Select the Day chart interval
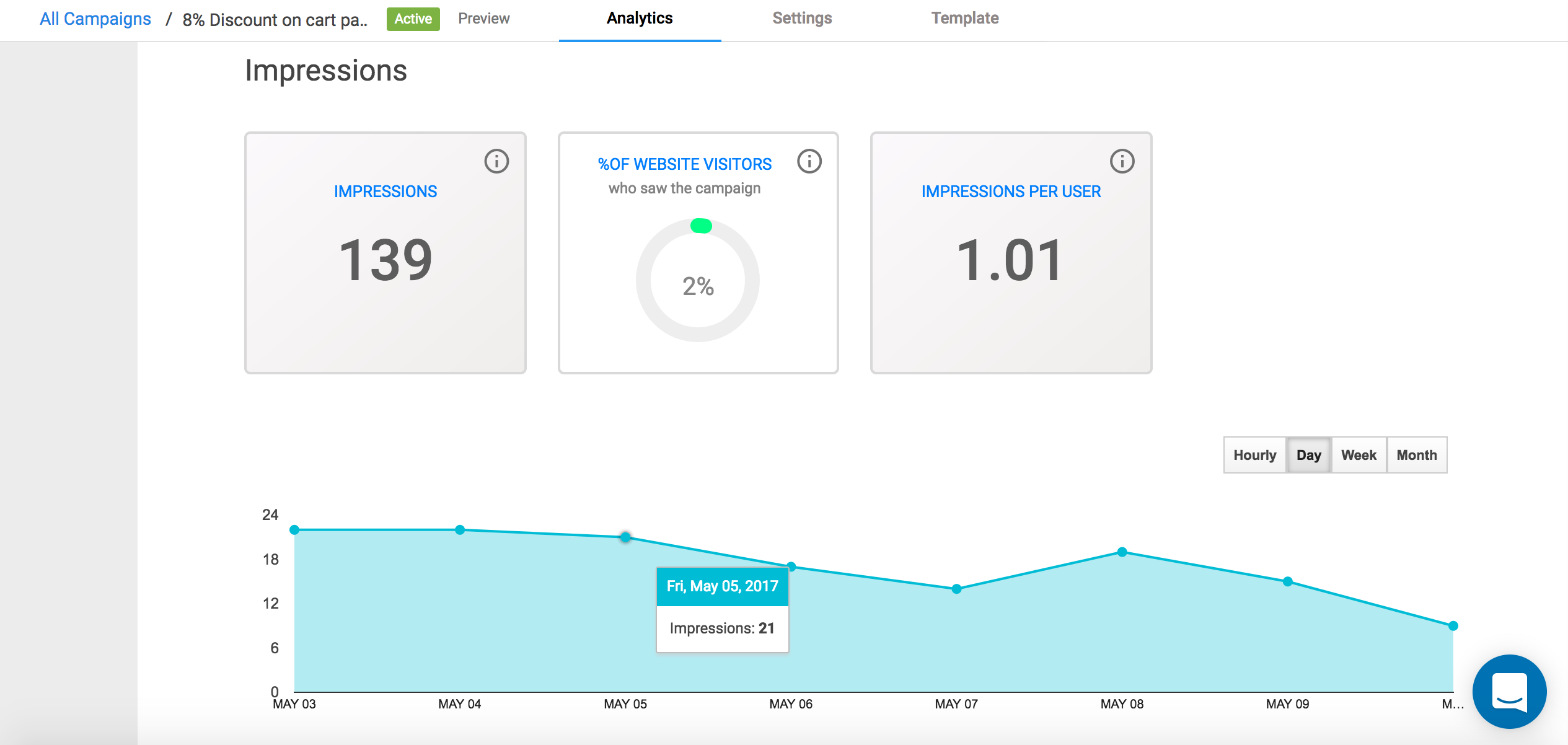This screenshot has width=1568, height=745. point(1308,455)
